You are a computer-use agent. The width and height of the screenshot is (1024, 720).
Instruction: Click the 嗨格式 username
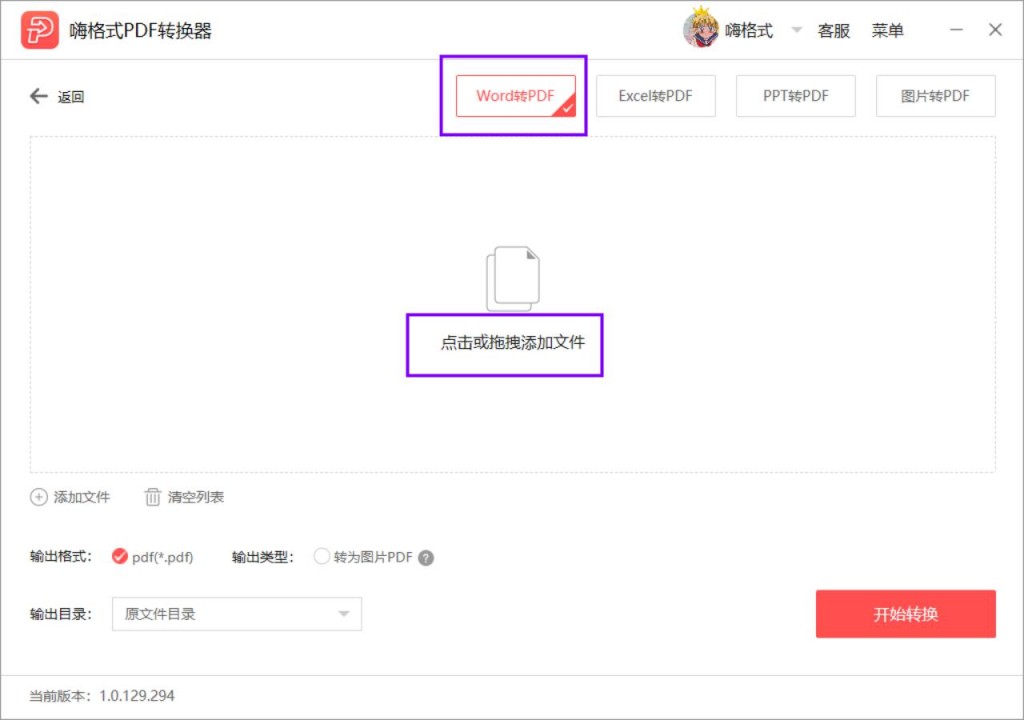749,31
